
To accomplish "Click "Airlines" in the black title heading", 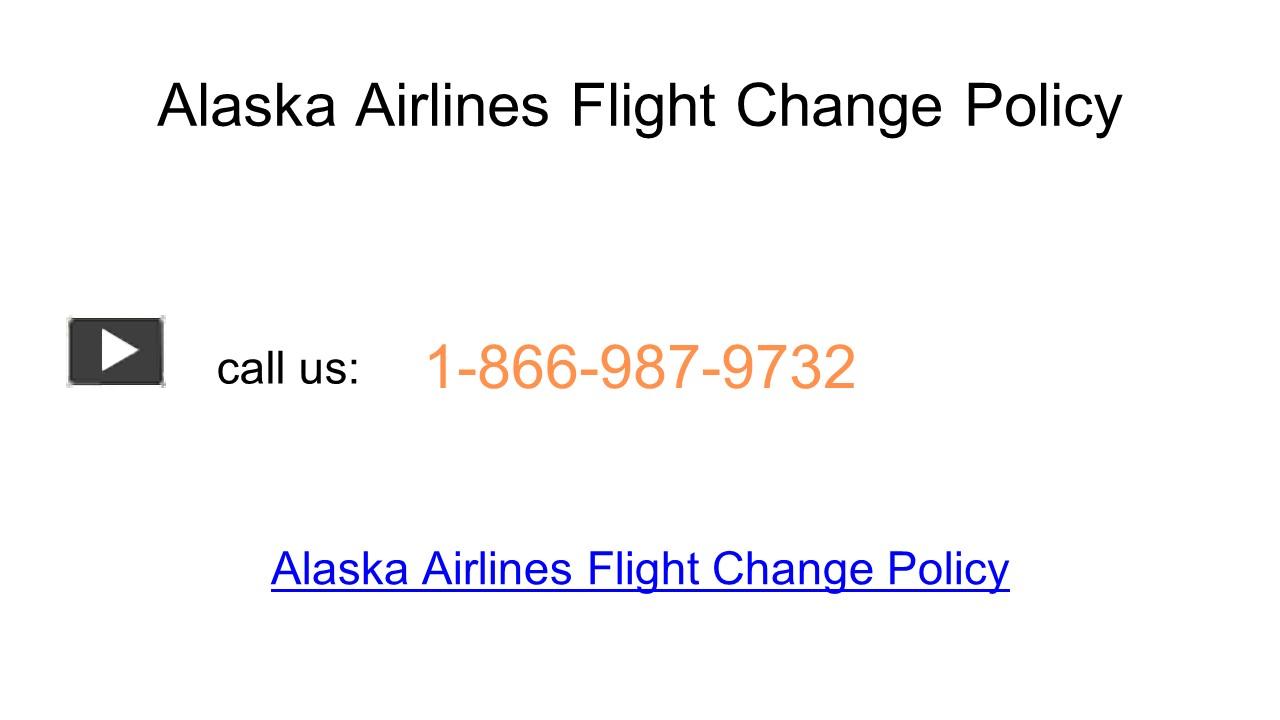I will [452, 106].
